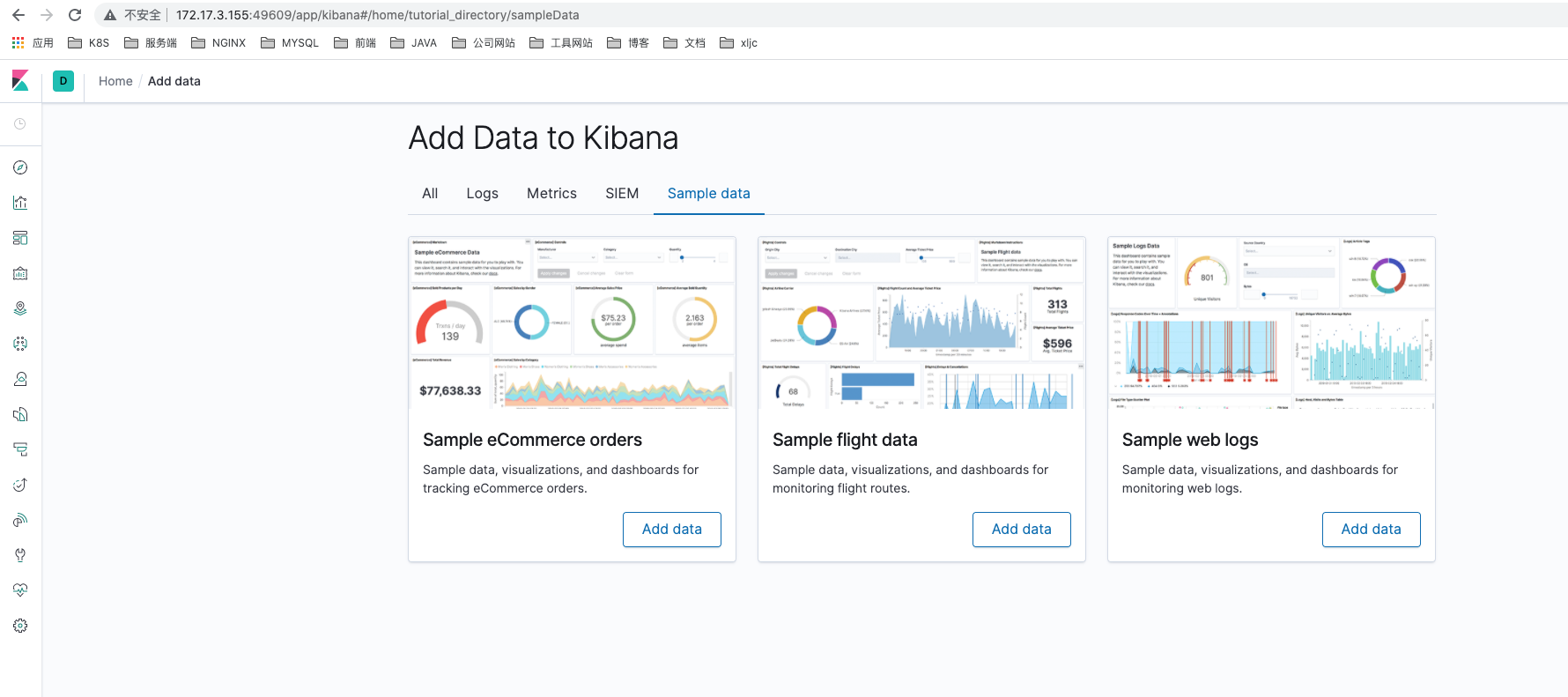Add data for Sample flight data
This screenshot has height=697, width=1568.
(x=1021, y=530)
